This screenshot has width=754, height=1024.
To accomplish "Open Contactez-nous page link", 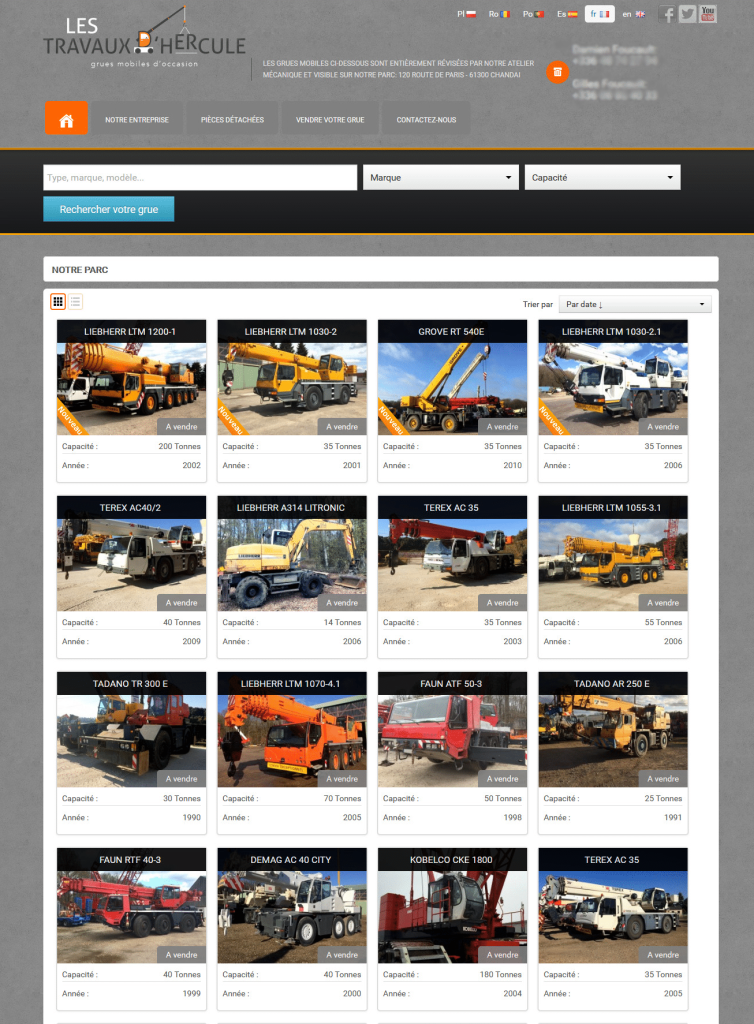I will (426, 120).
